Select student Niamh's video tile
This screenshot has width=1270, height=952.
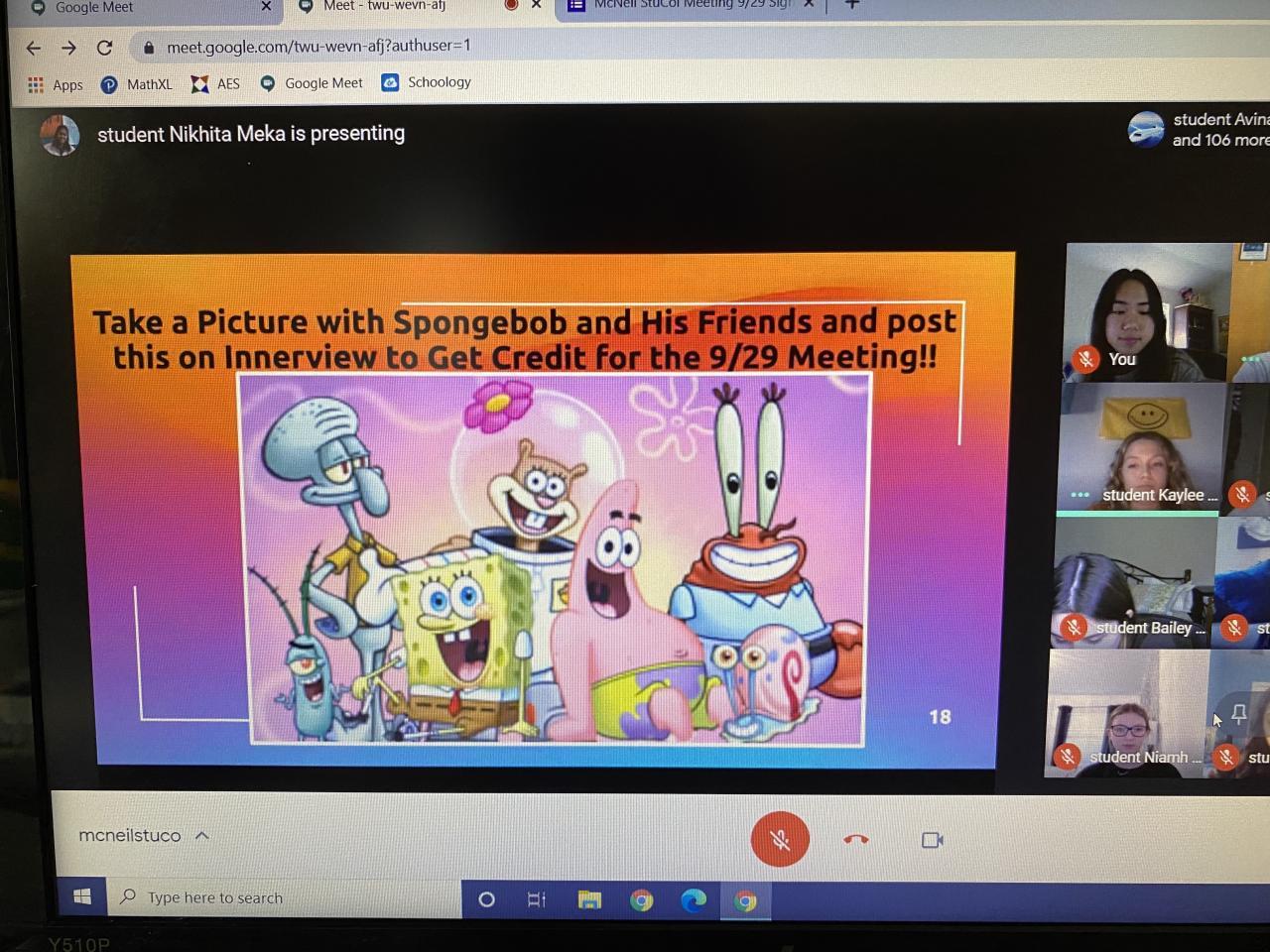[x=1127, y=713]
